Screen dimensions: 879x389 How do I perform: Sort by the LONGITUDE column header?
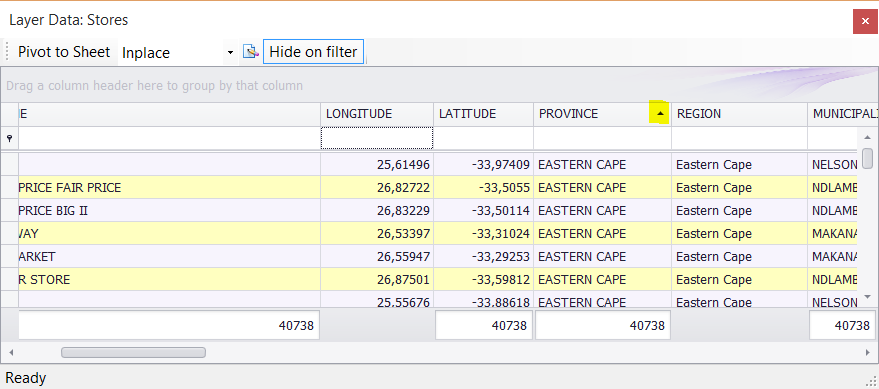click(x=377, y=114)
